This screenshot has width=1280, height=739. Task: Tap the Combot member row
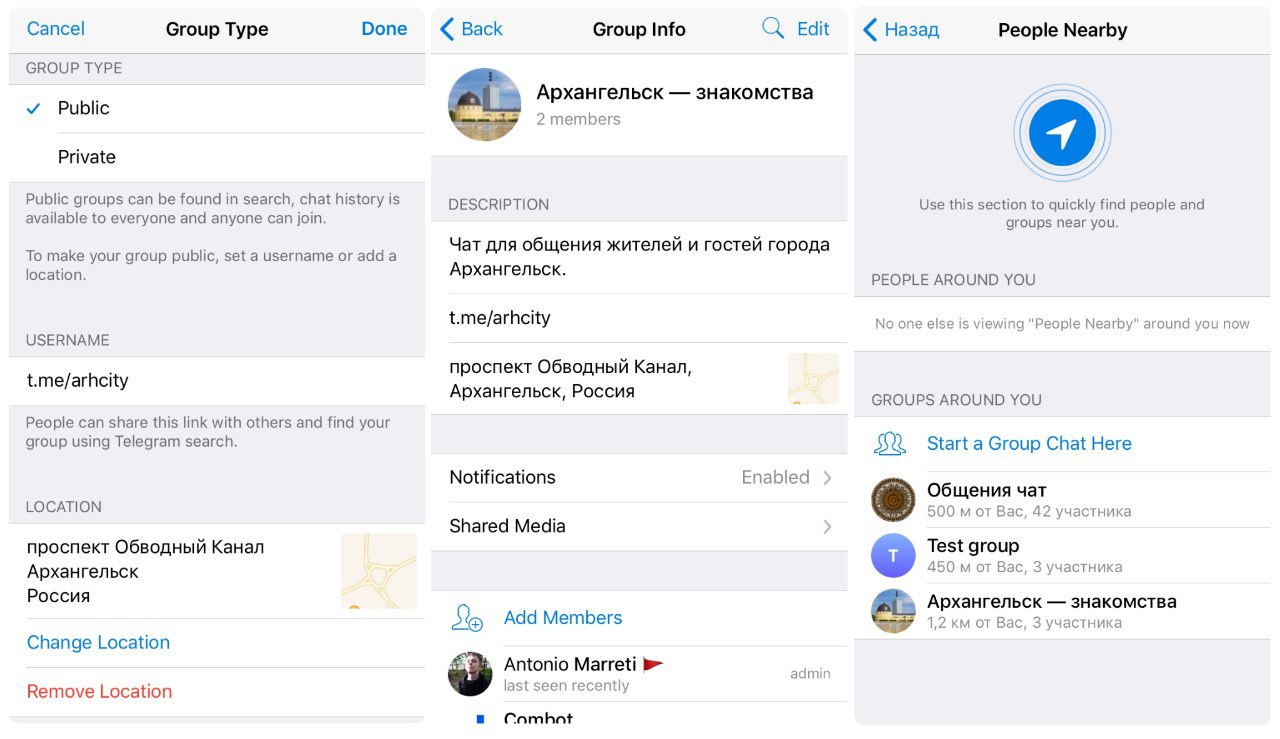(x=639, y=714)
